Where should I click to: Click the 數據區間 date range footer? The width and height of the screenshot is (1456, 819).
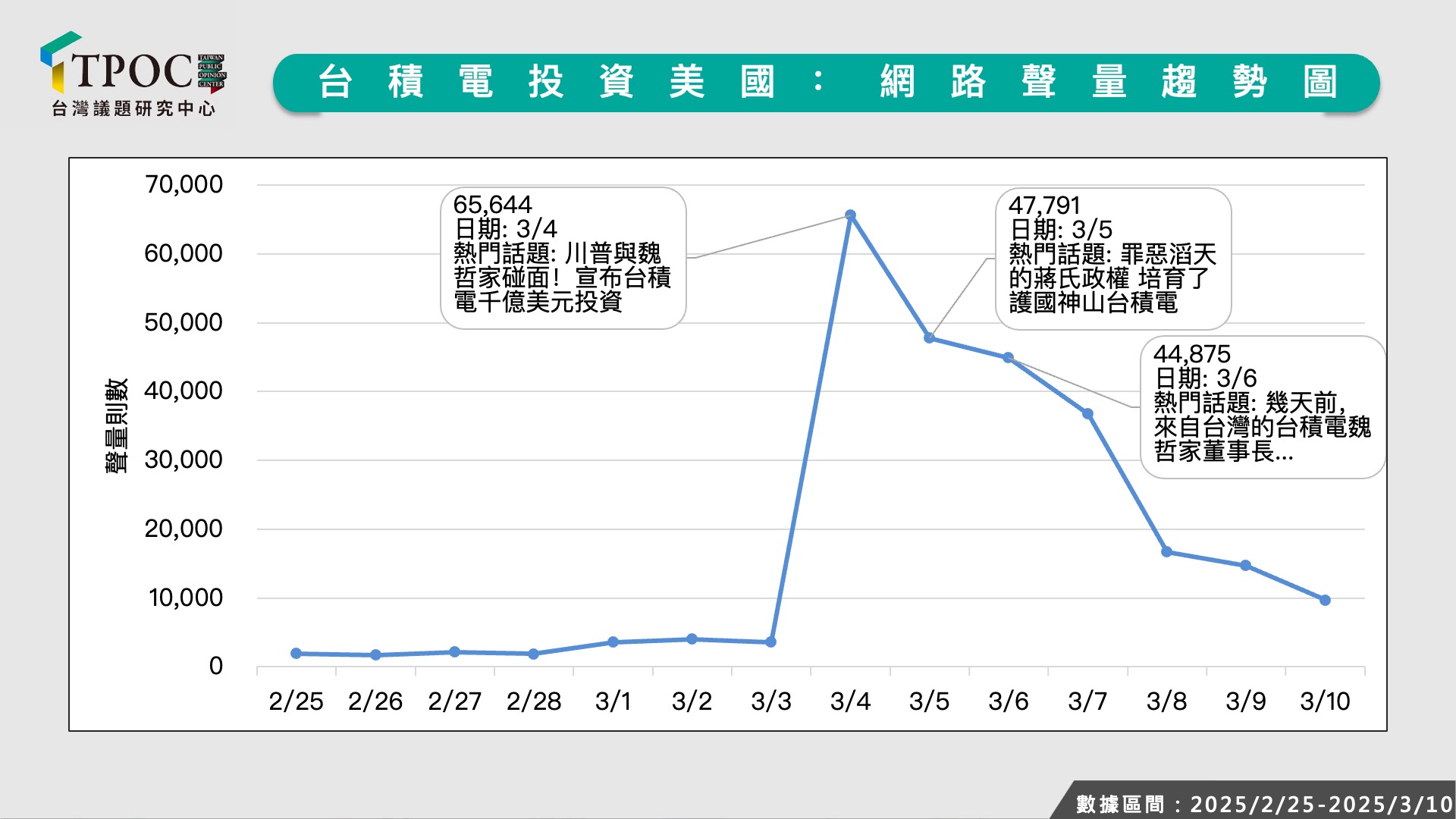coord(1263,804)
